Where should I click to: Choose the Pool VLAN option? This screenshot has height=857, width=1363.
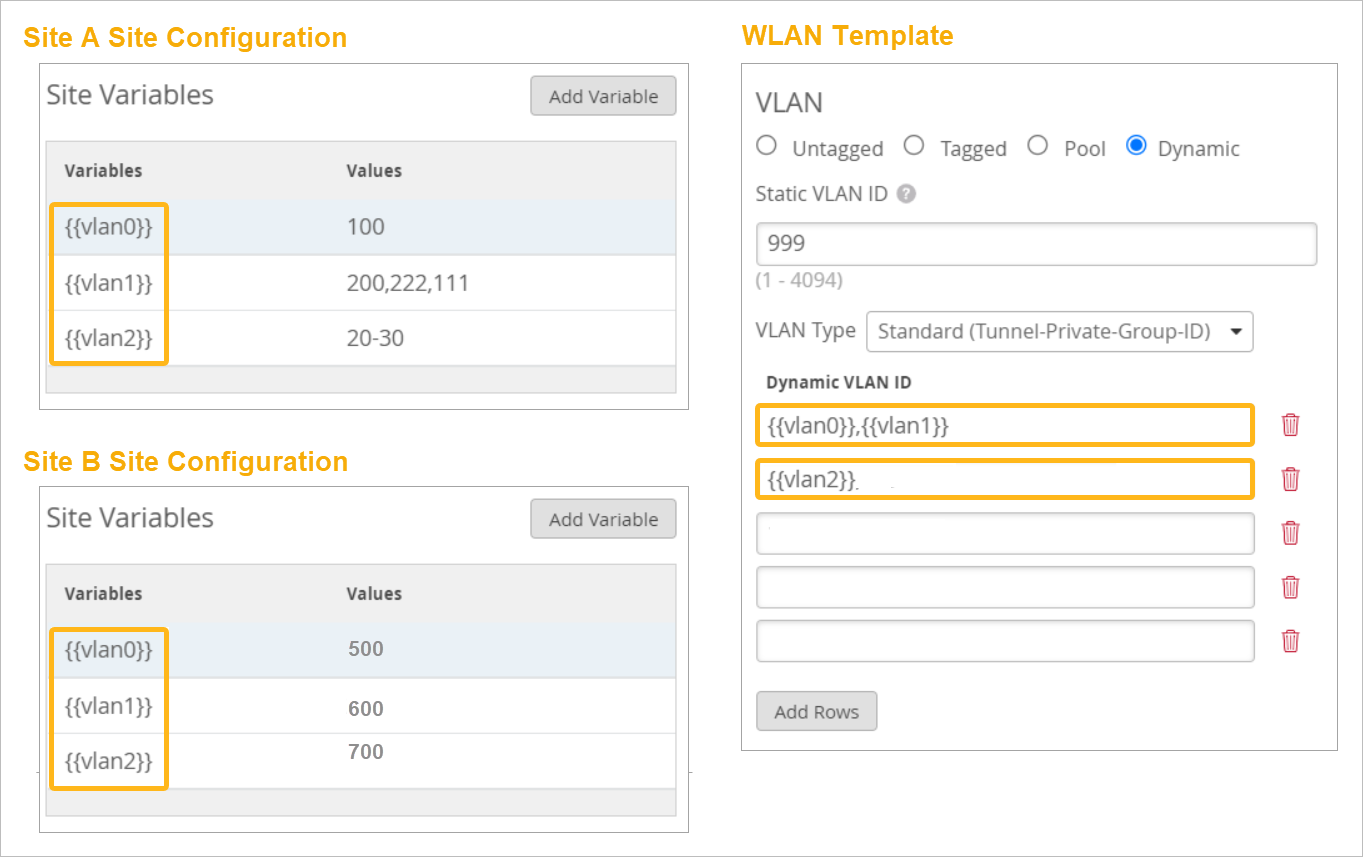click(1038, 146)
